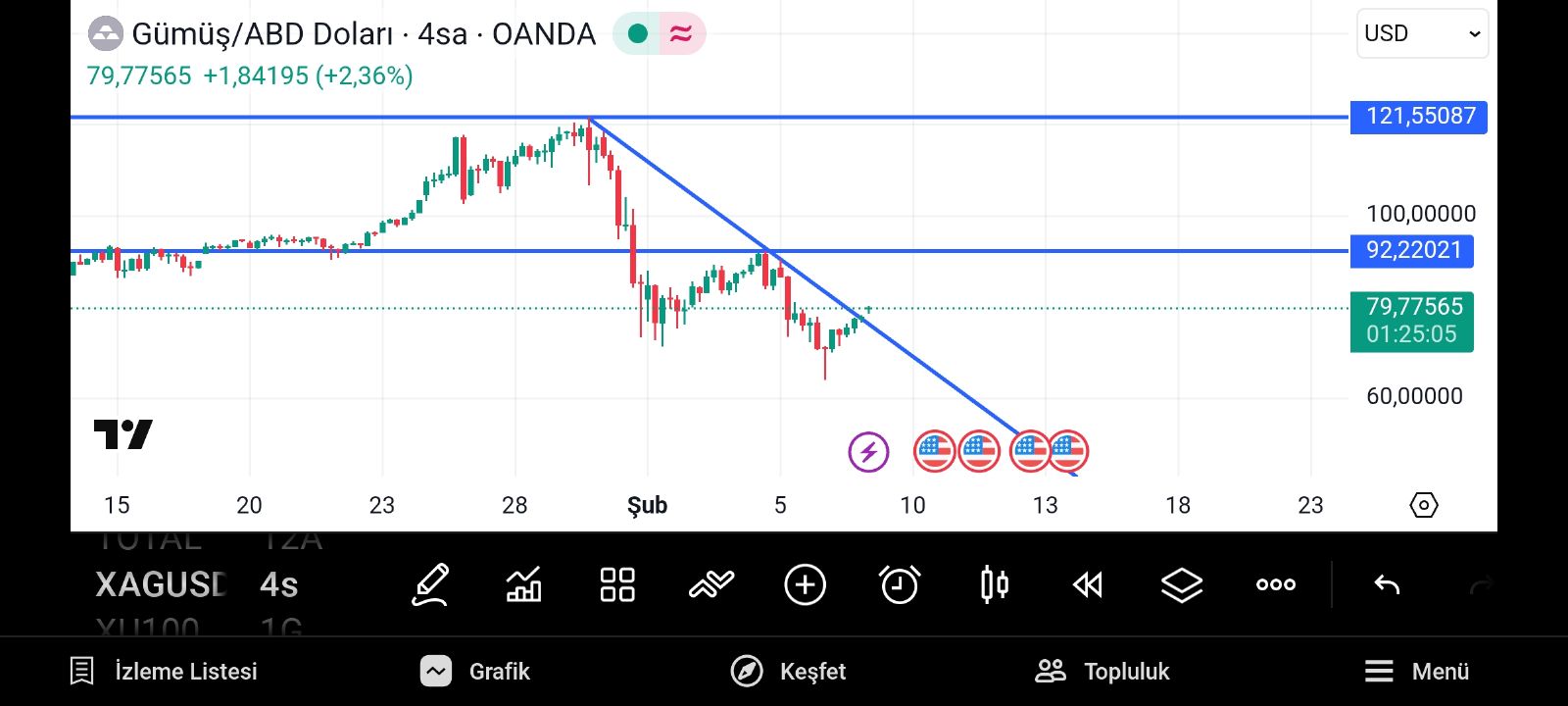
Task: Open the Menü tab
Action: pyautogui.click(x=1417, y=672)
